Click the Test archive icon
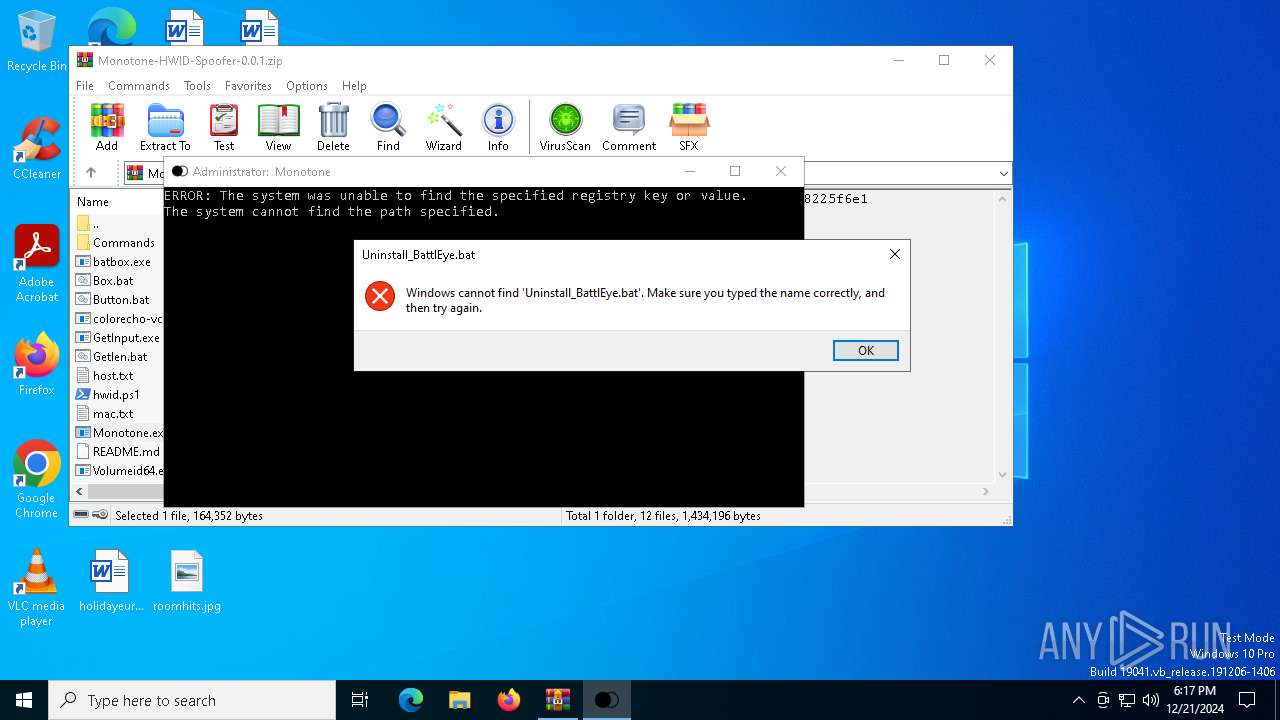Image resolution: width=1280 pixels, height=720 pixels. pos(224,127)
